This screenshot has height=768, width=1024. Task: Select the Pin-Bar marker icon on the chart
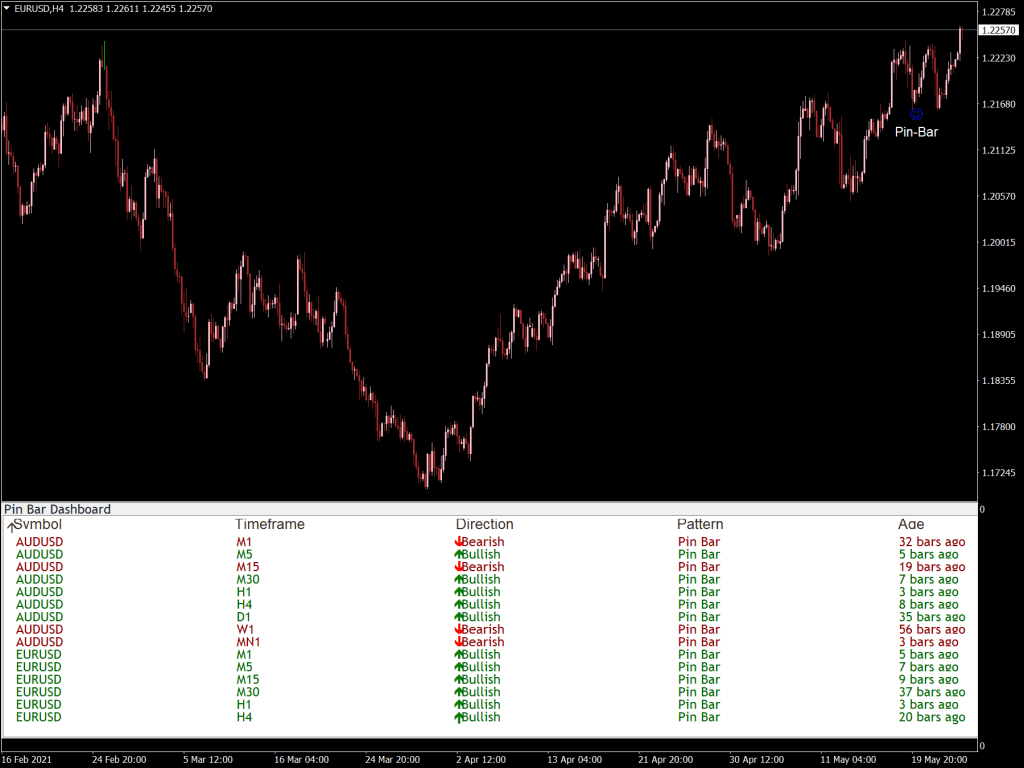916,114
